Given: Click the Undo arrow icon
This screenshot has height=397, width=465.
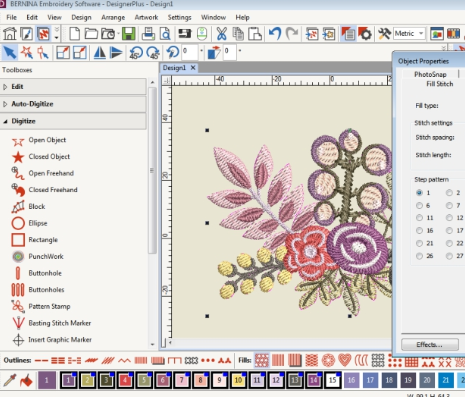Looking at the screenshot, I should click(x=275, y=34).
